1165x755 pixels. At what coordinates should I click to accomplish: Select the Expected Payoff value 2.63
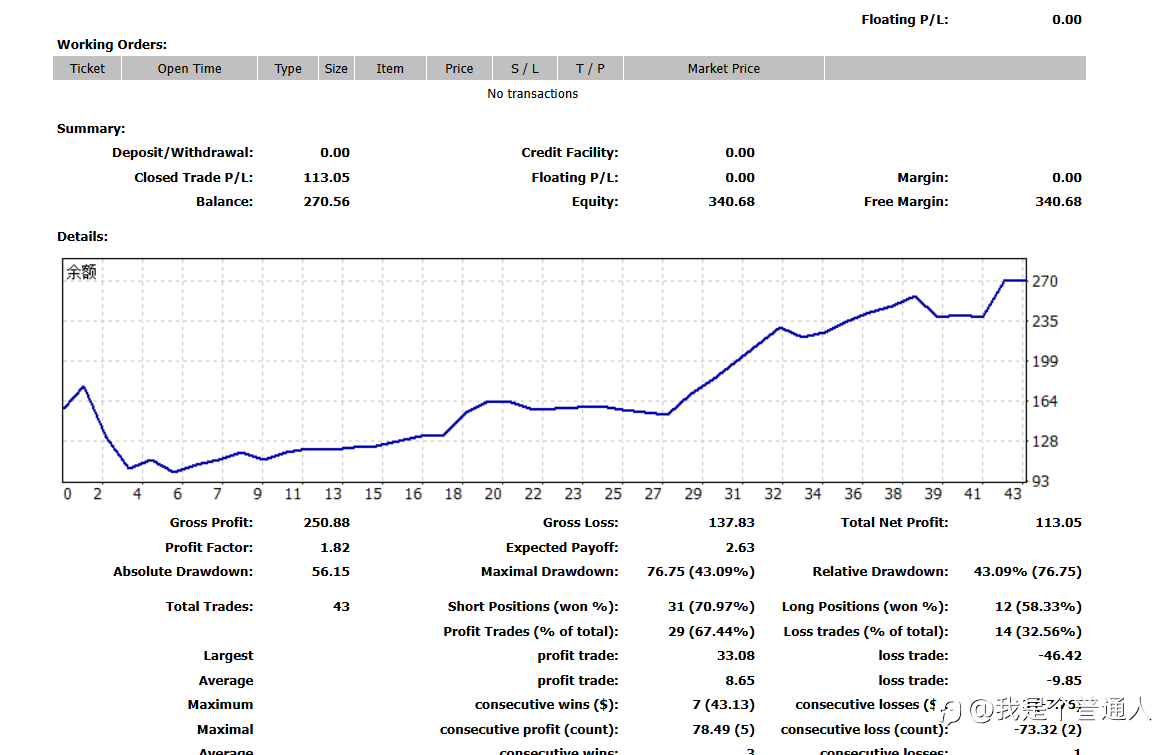tap(740, 548)
